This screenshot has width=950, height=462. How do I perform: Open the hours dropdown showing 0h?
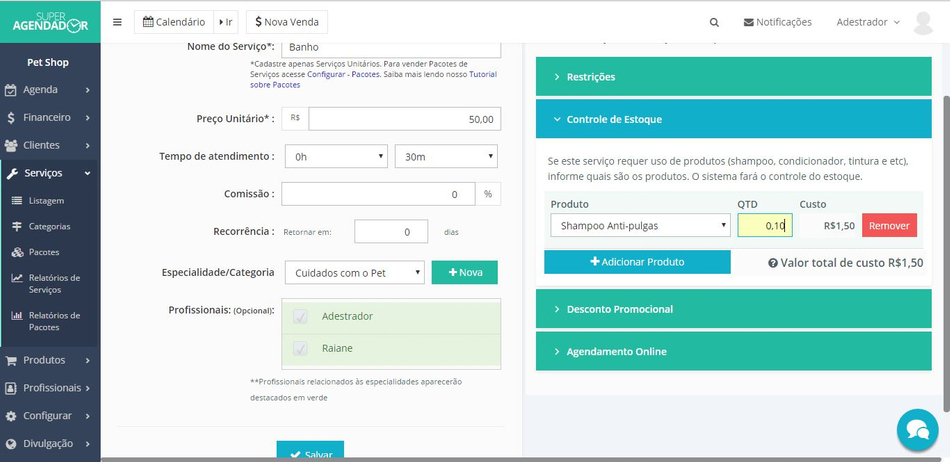click(336, 156)
